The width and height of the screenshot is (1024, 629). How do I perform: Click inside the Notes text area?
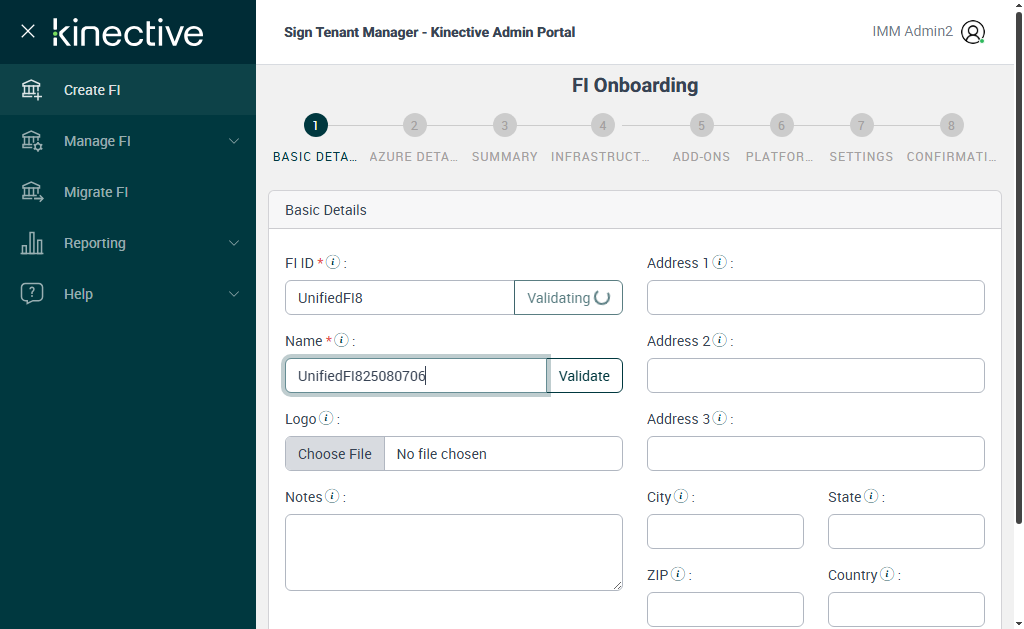pos(453,552)
